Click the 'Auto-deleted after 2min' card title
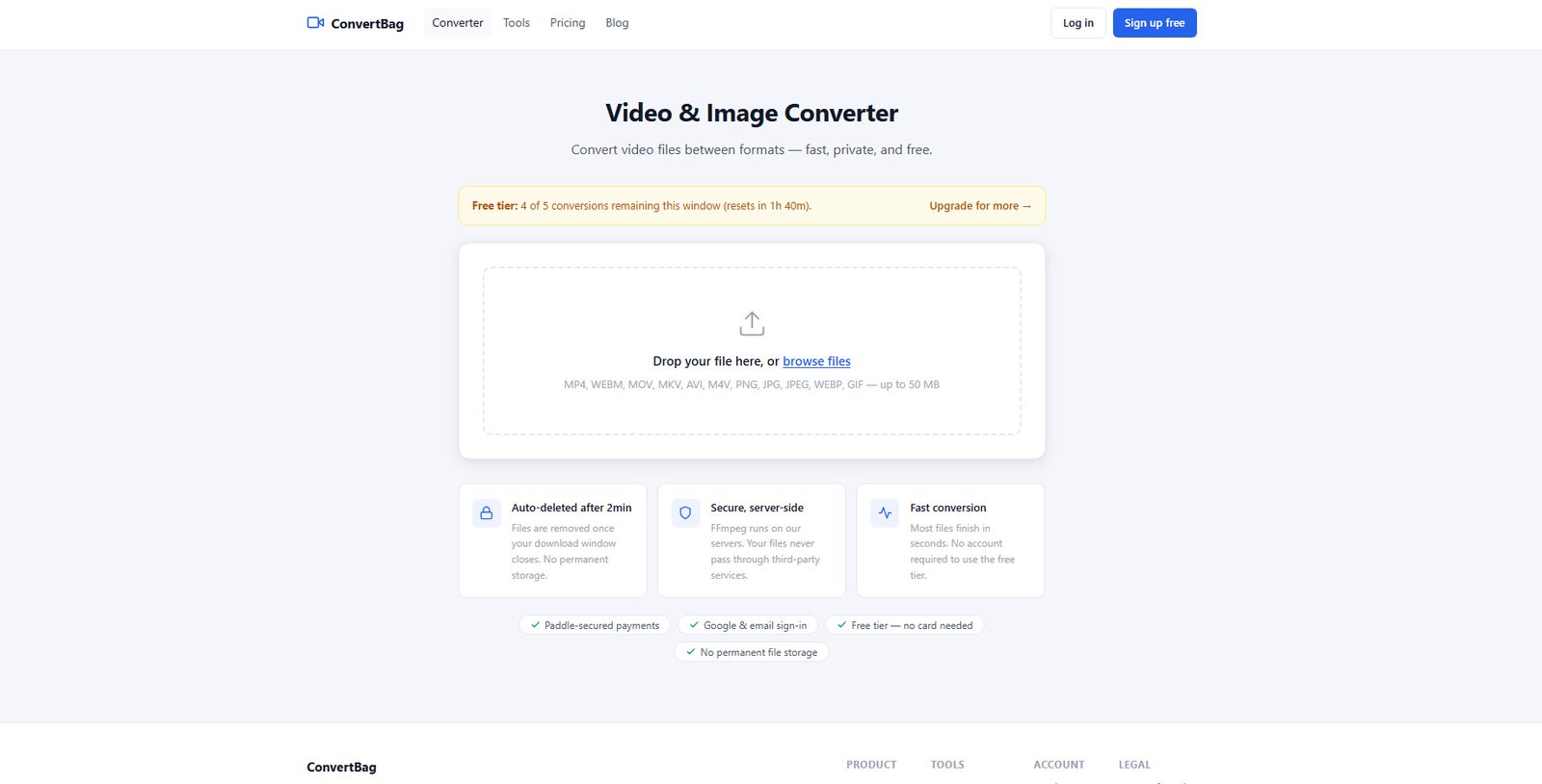 point(572,508)
